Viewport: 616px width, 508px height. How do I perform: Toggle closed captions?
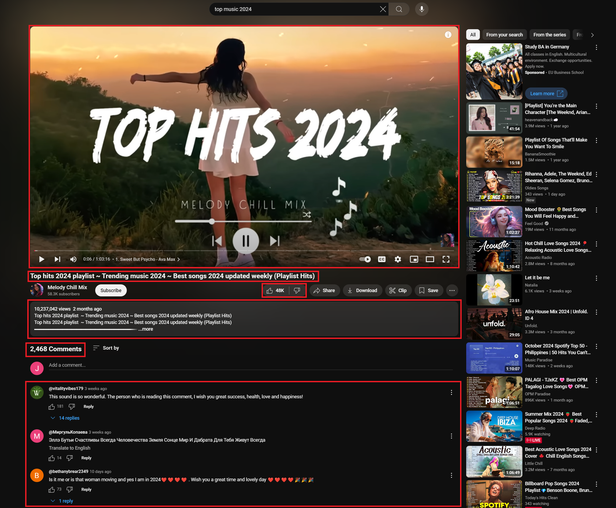click(x=381, y=259)
